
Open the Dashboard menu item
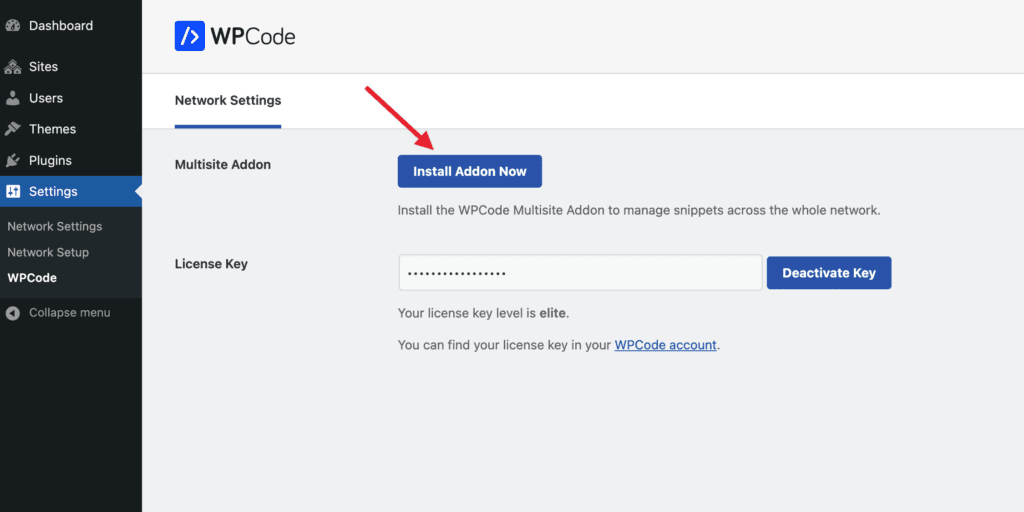71,26
